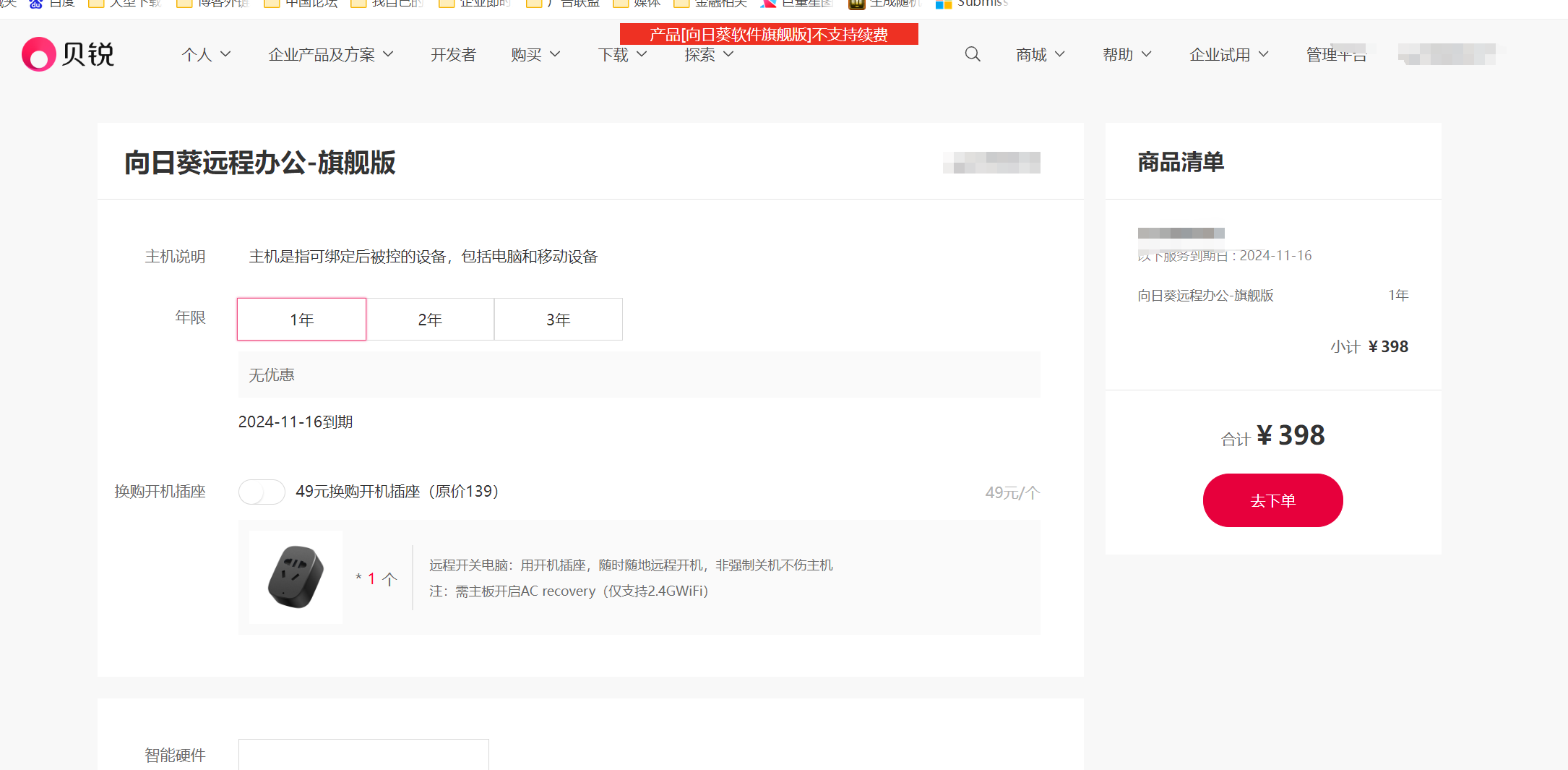Expand the 企业产品及方案 menu
The width and height of the screenshot is (1568, 770).
tap(331, 54)
